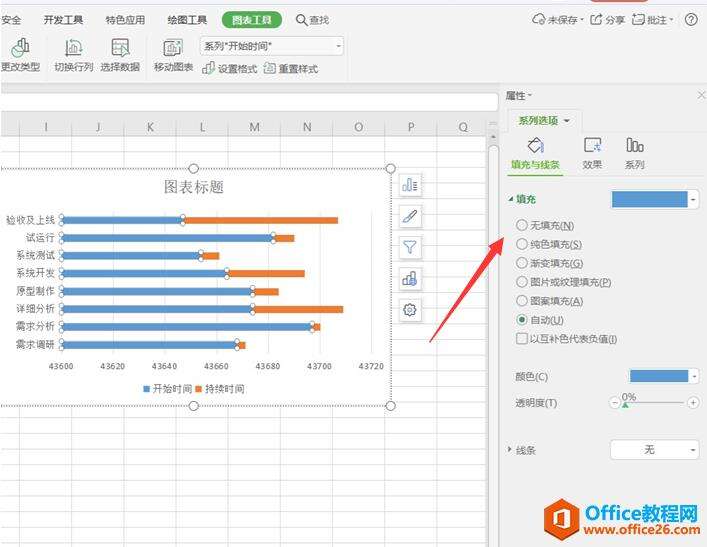Image resolution: width=707 pixels, height=547 pixels.
Task: Click the 设置格式 (Format) button
Action: coord(230,68)
